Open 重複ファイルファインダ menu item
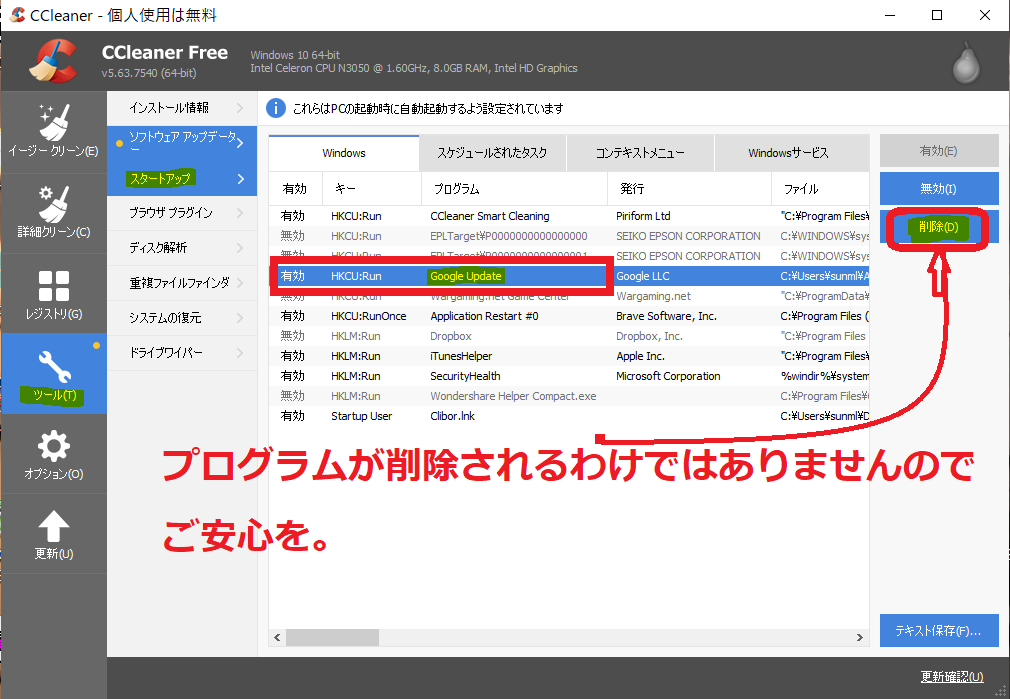The height and width of the screenshot is (699, 1010). (182, 283)
